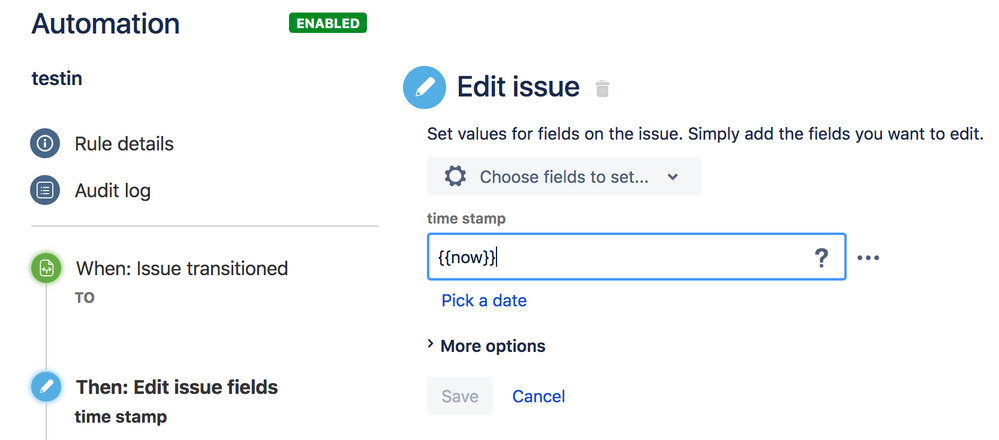Click the green ENABLED status badge

click(328, 23)
